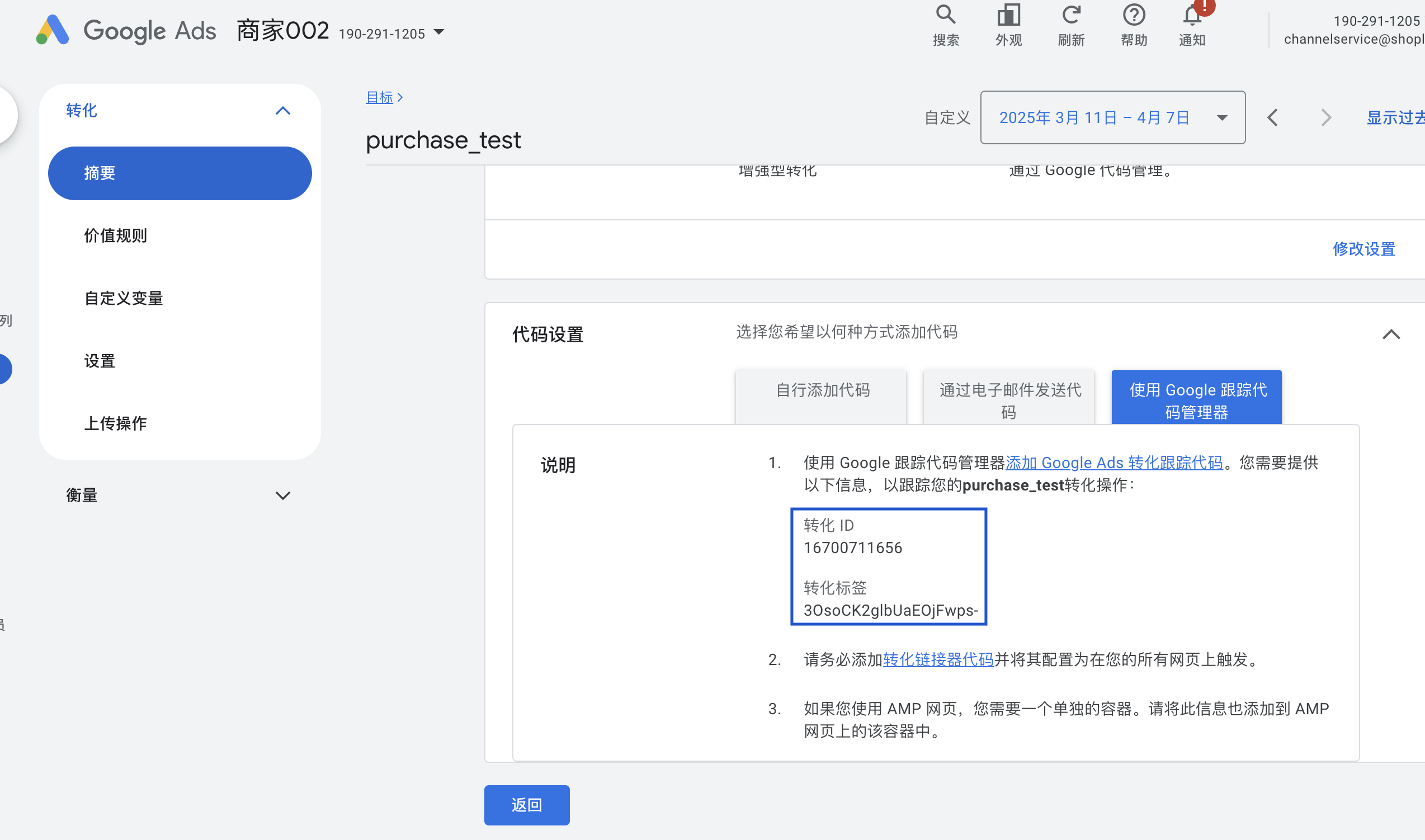Click the purchase_test page title

443,140
